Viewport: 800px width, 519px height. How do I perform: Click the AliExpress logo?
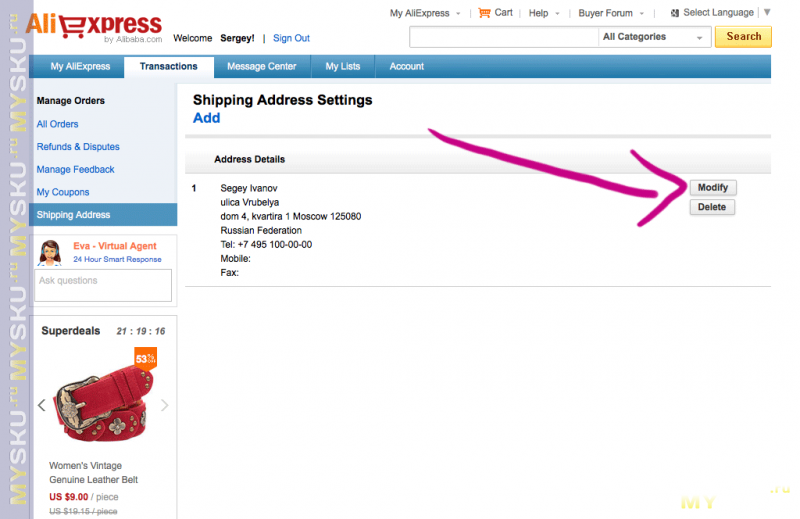93,27
